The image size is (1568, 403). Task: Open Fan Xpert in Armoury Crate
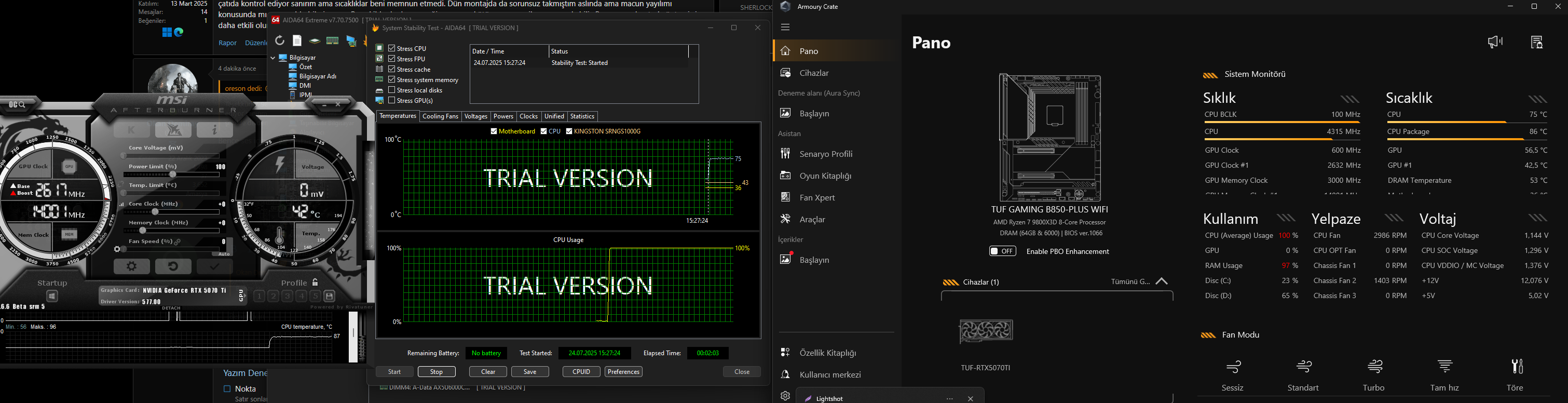(x=836, y=198)
